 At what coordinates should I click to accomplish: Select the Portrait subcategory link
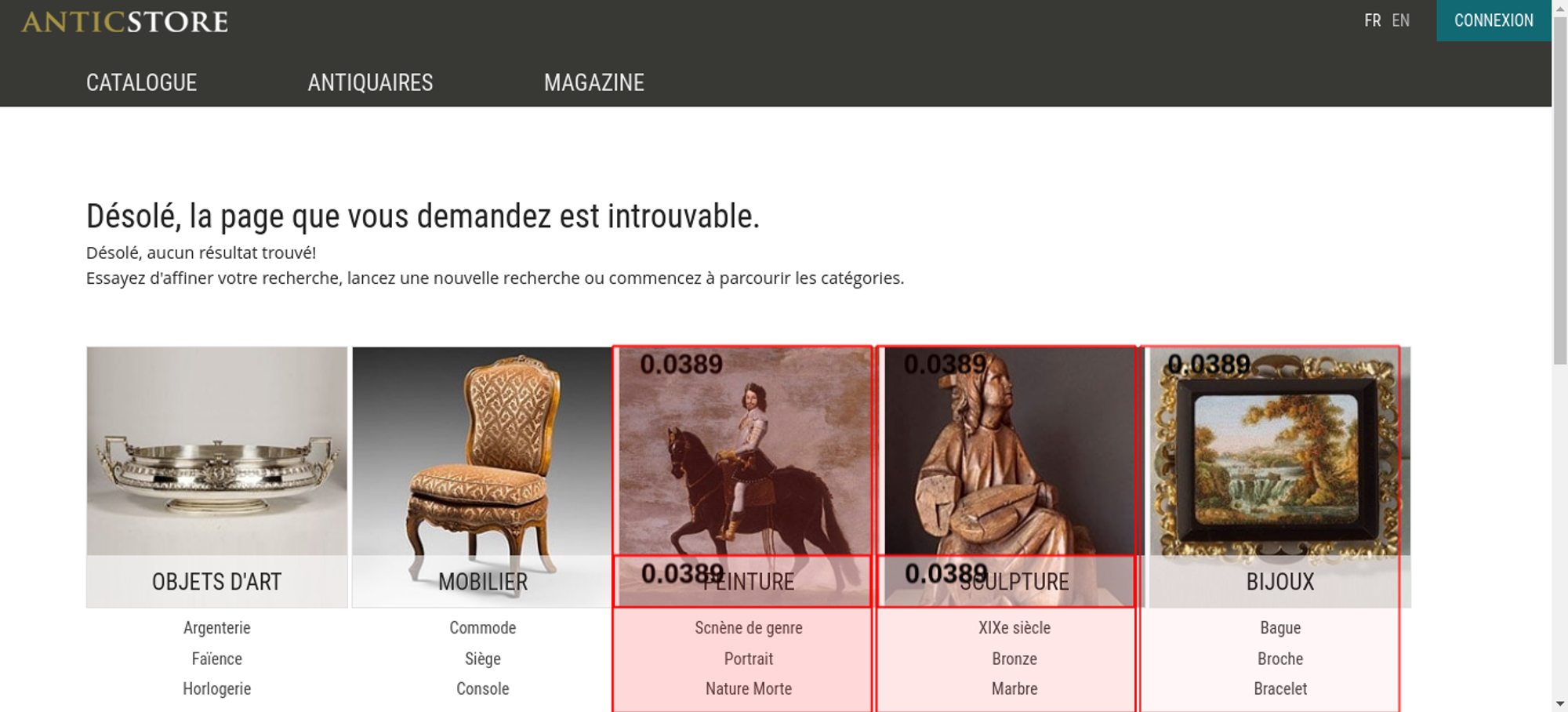749,659
